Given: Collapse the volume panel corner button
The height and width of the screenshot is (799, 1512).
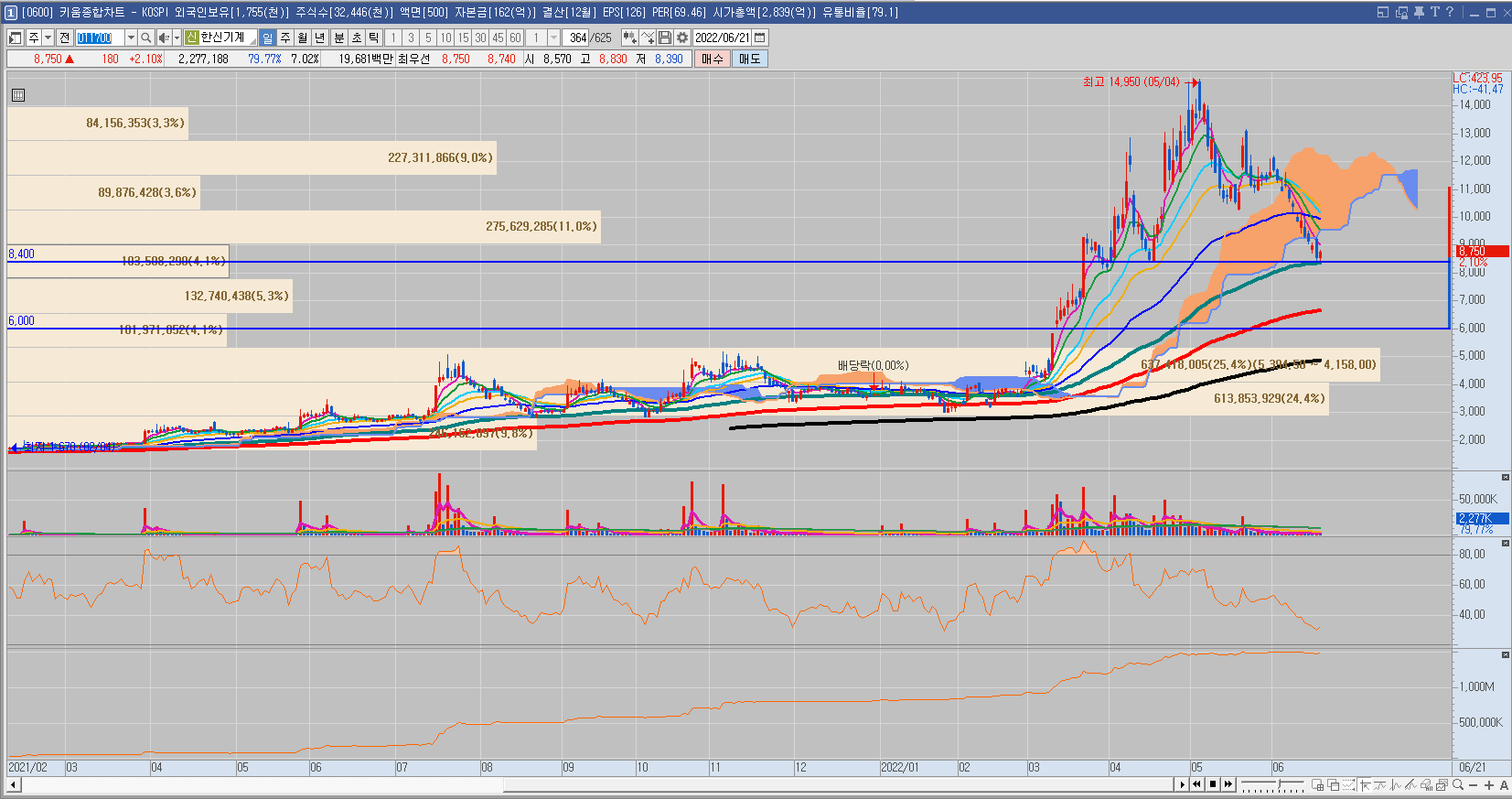Looking at the screenshot, I should point(1505,478).
